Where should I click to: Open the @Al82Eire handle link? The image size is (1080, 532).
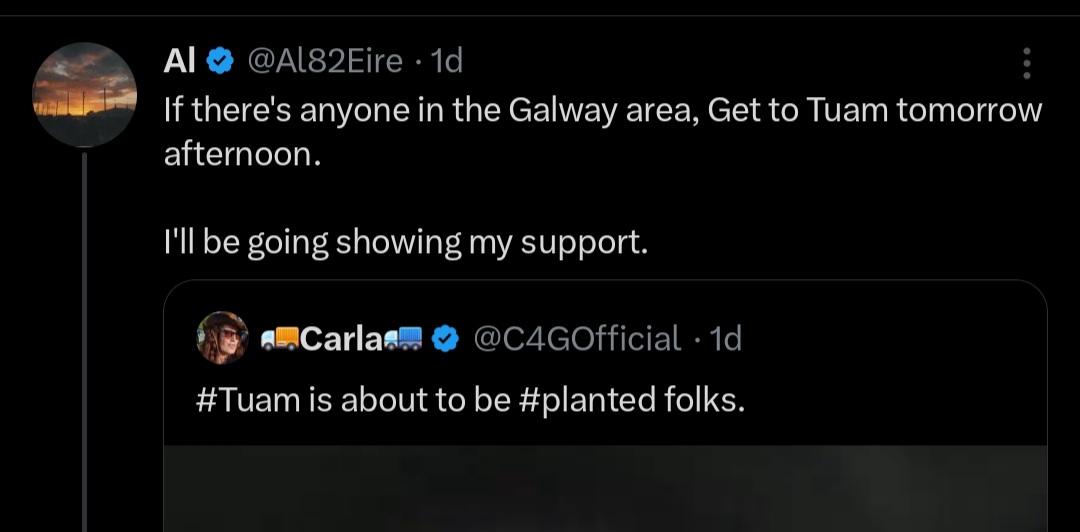(324, 62)
